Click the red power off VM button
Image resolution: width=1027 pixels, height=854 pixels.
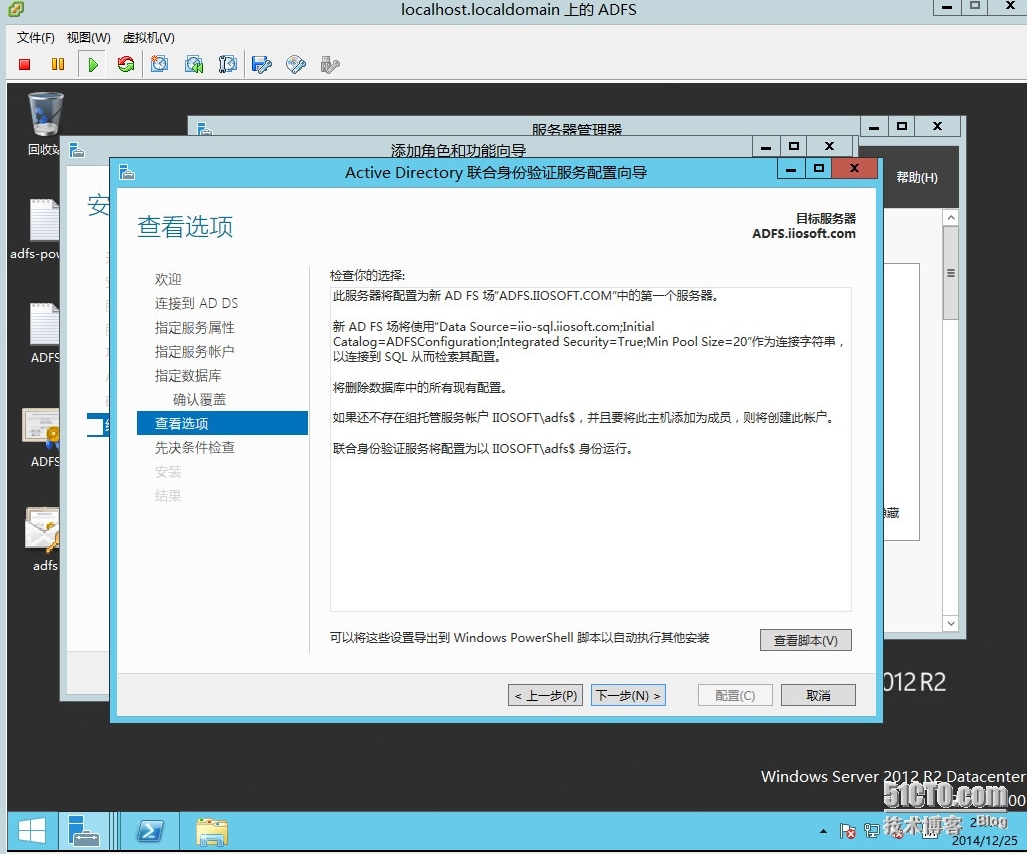pyautogui.click(x=25, y=64)
